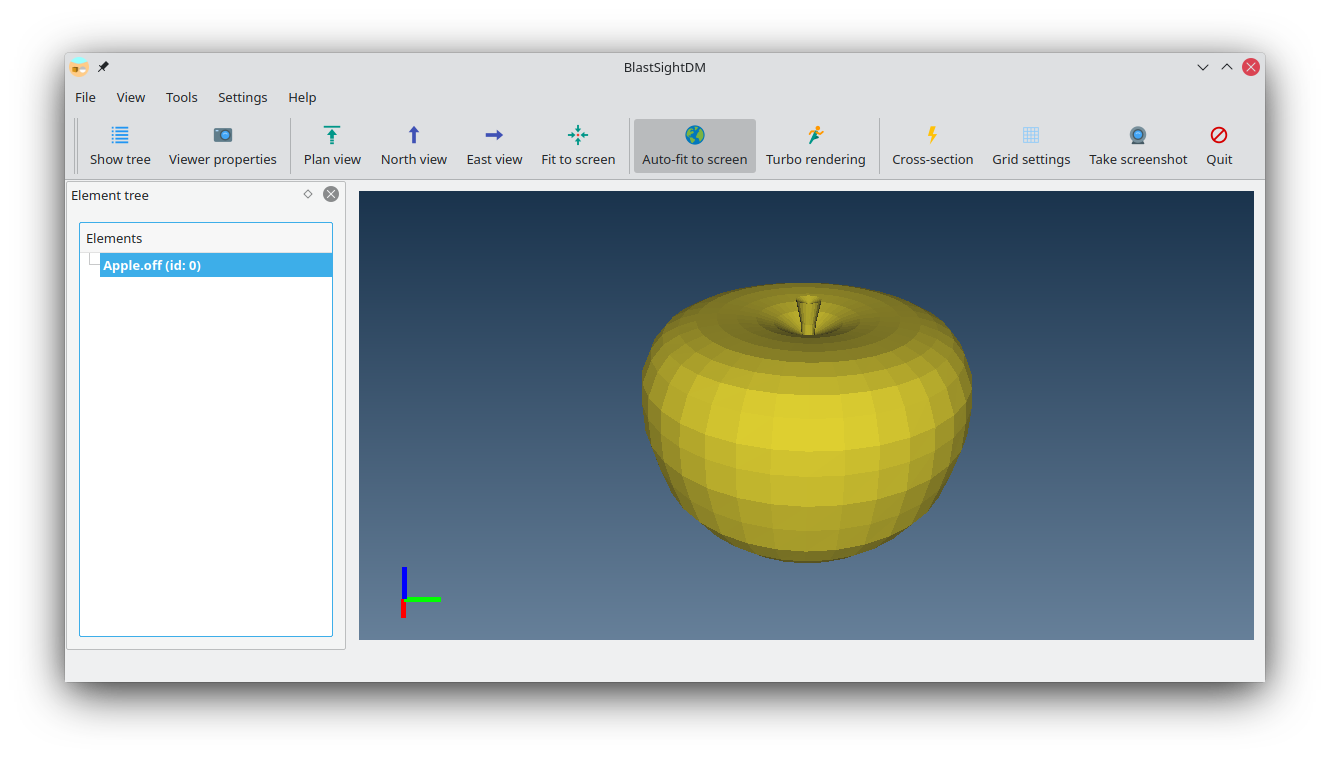Take a screenshot with the camera icon

1138,136
